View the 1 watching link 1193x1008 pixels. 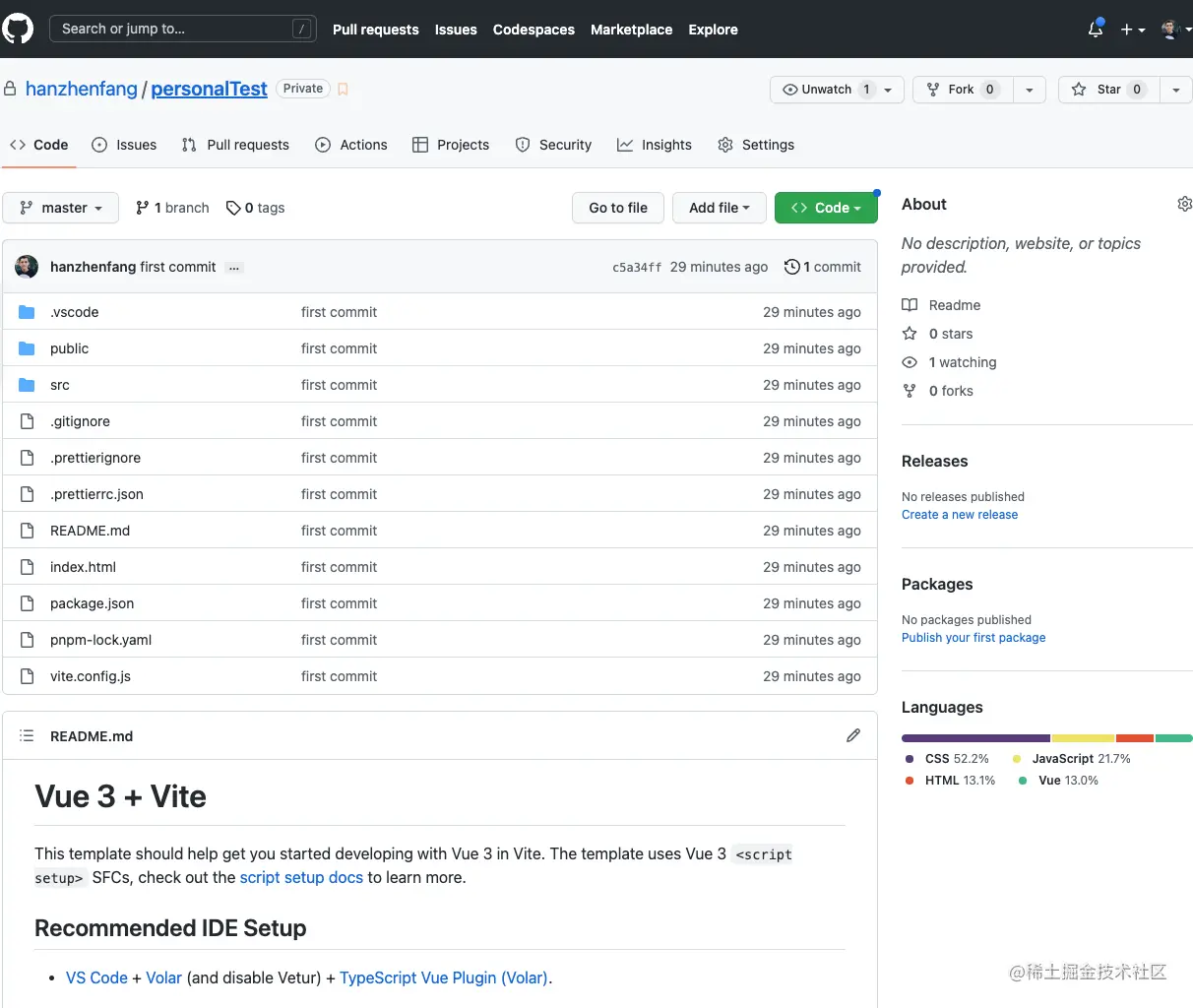tap(949, 362)
